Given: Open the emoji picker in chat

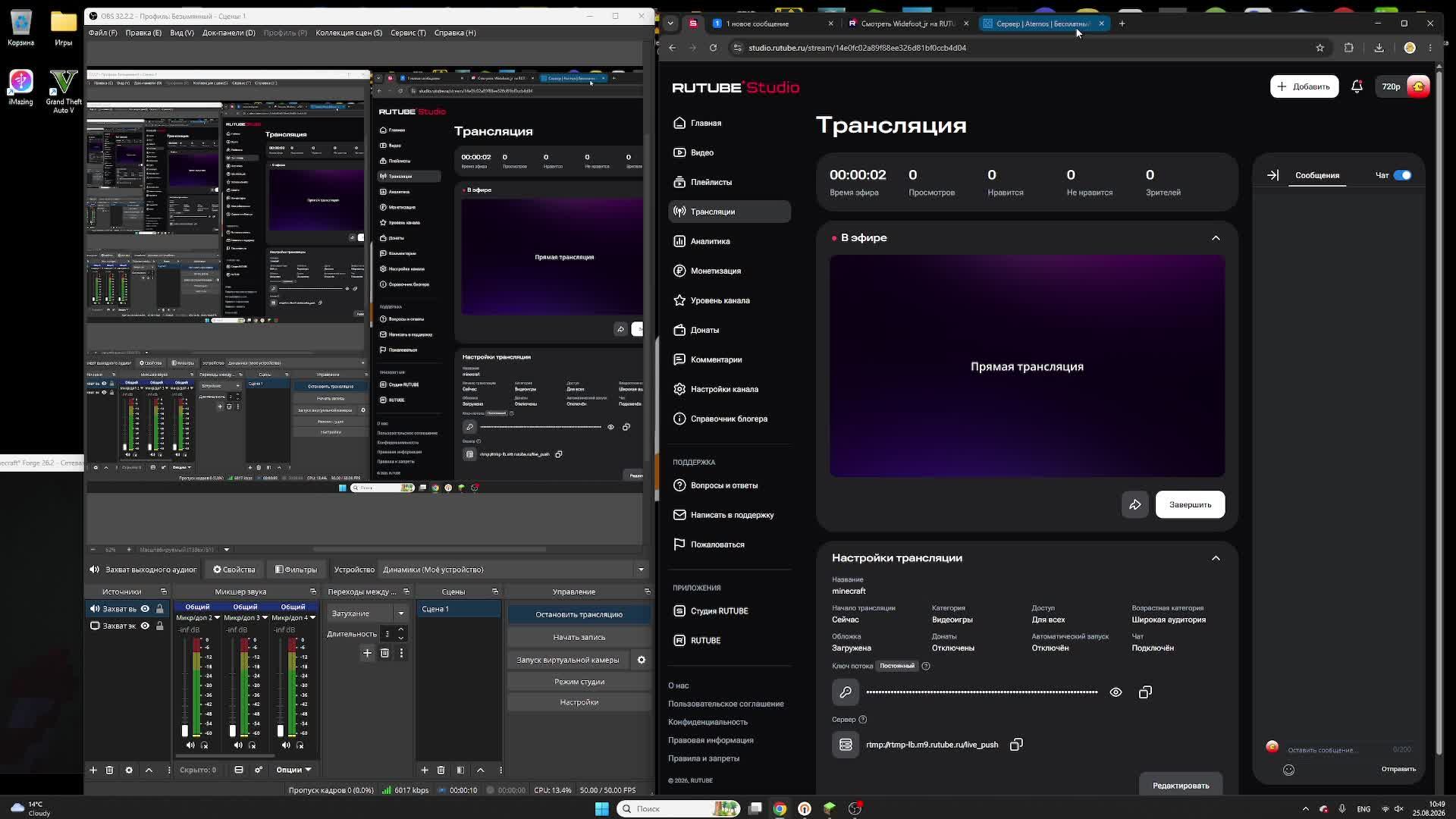Looking at the screenshot, I should (1288, 770).
